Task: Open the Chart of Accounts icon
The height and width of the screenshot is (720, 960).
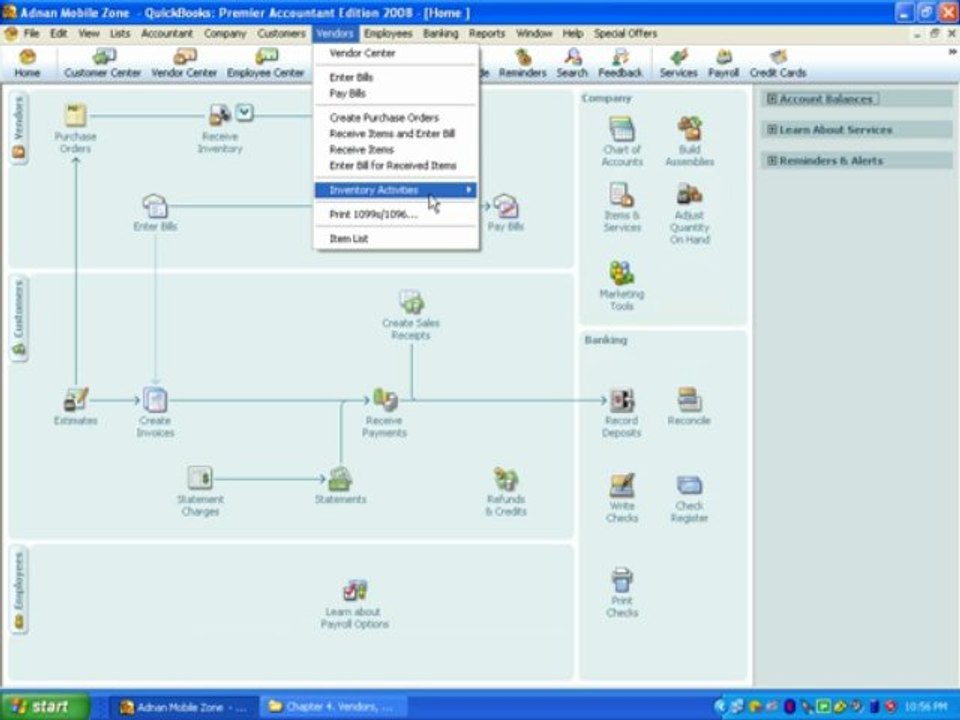Action: [622, 129]
